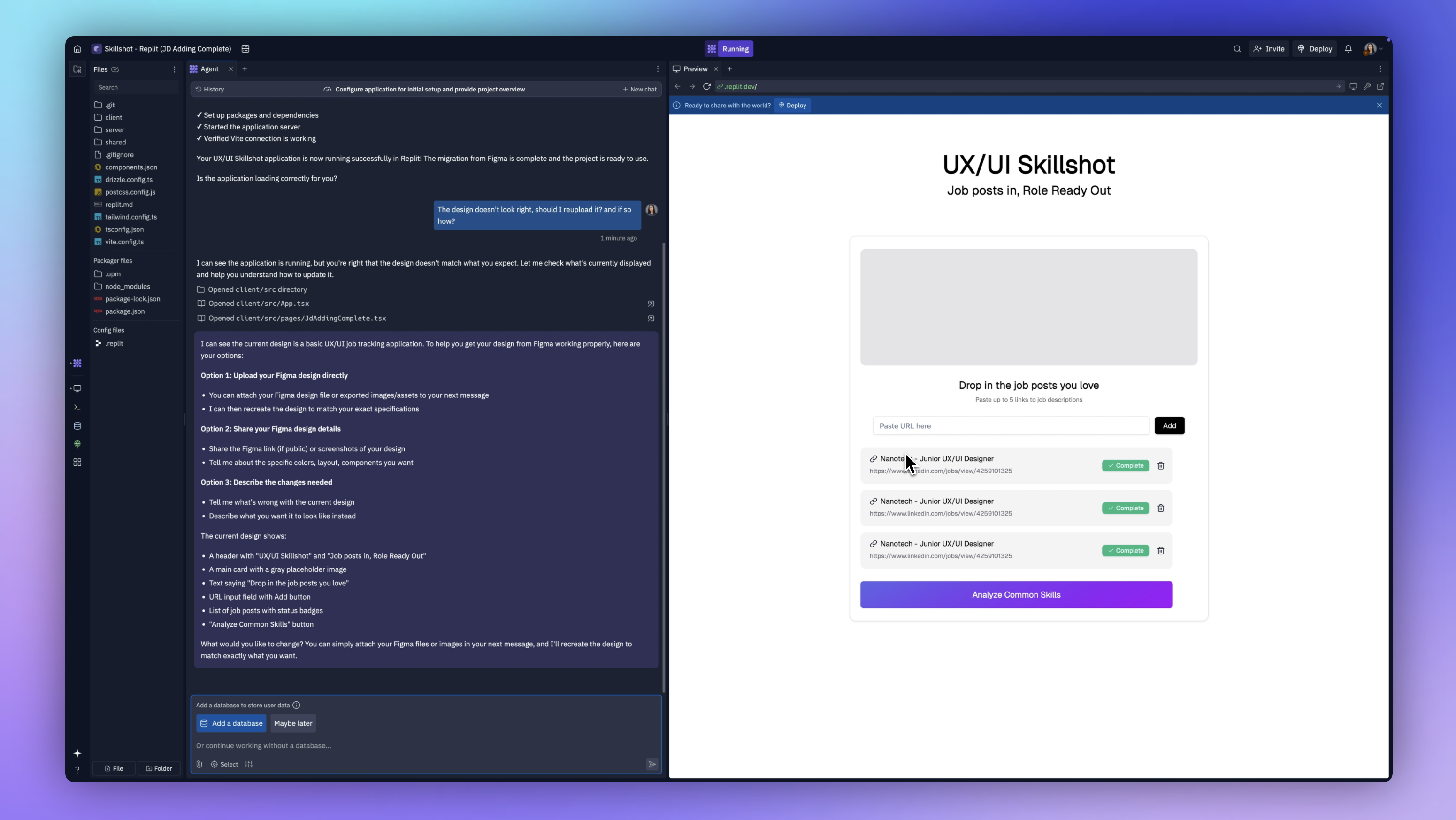This screenshot has width=1456, height=820.
Task: Click the attach file paperclip icon
Action: click(x=199, y=764)
